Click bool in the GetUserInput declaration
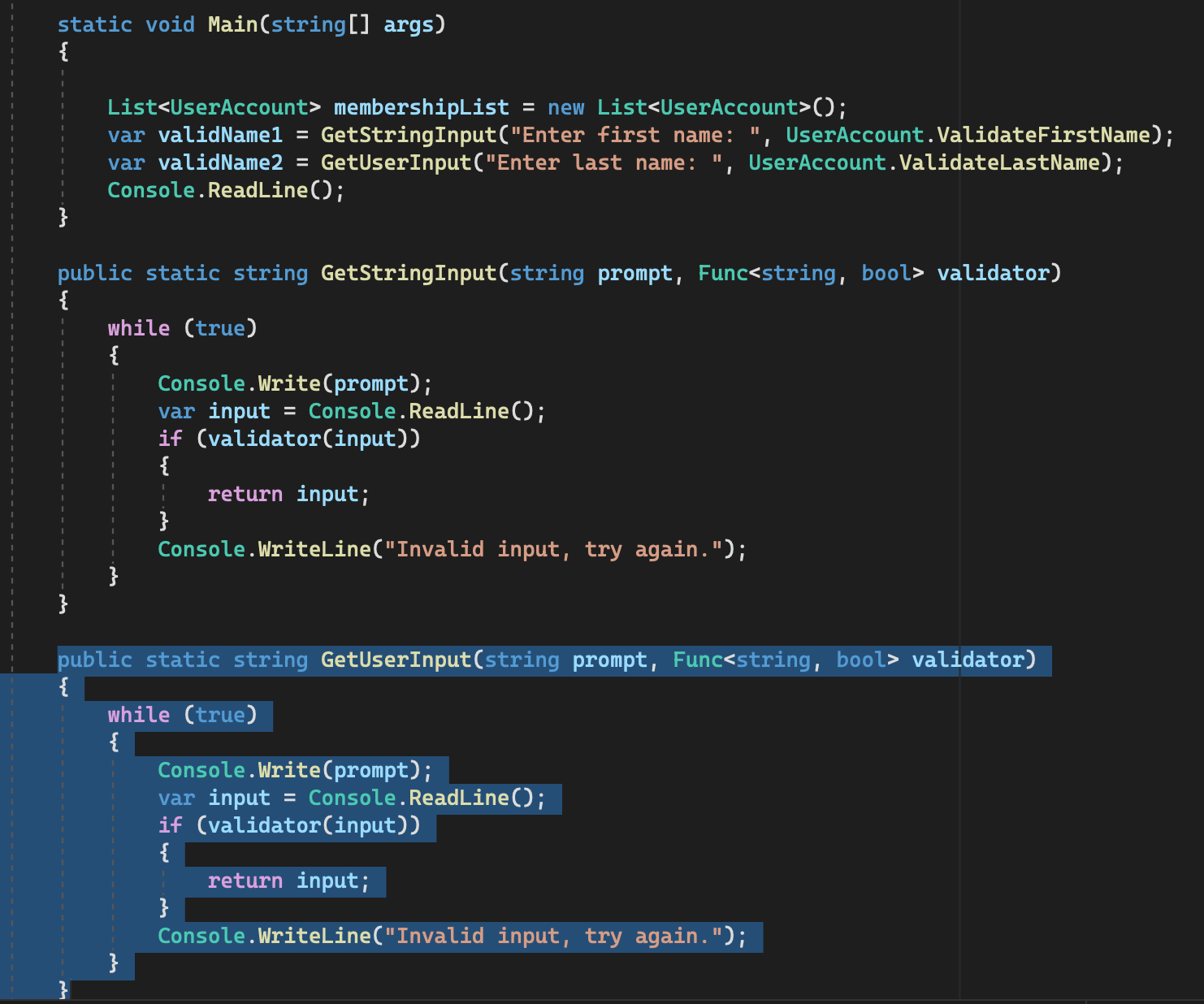 click(861, 660)
